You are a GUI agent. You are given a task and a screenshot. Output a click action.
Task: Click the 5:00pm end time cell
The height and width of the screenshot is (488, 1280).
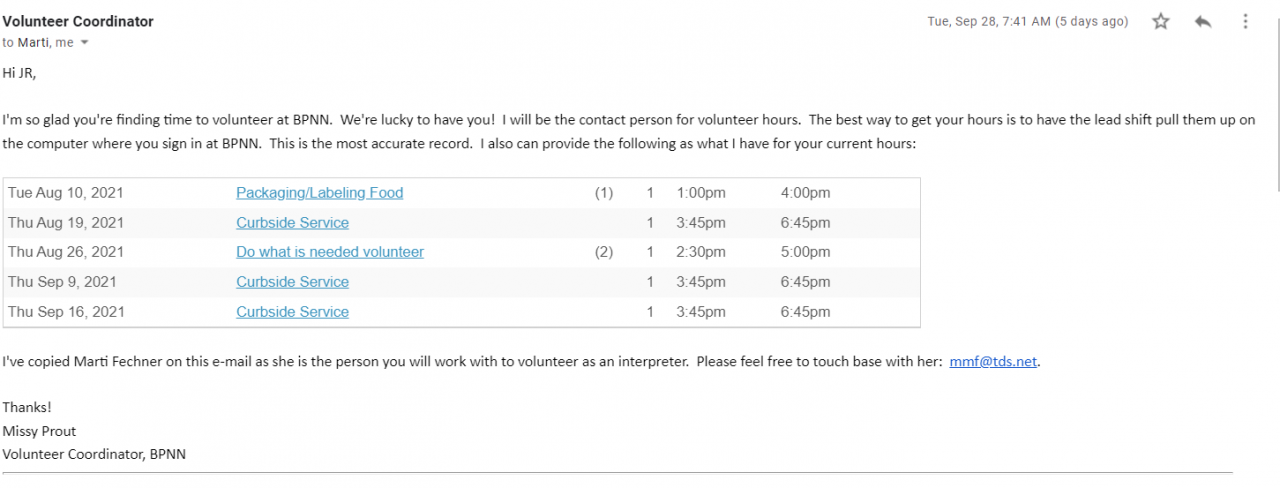pyautogui.click(x=805, y=252)
